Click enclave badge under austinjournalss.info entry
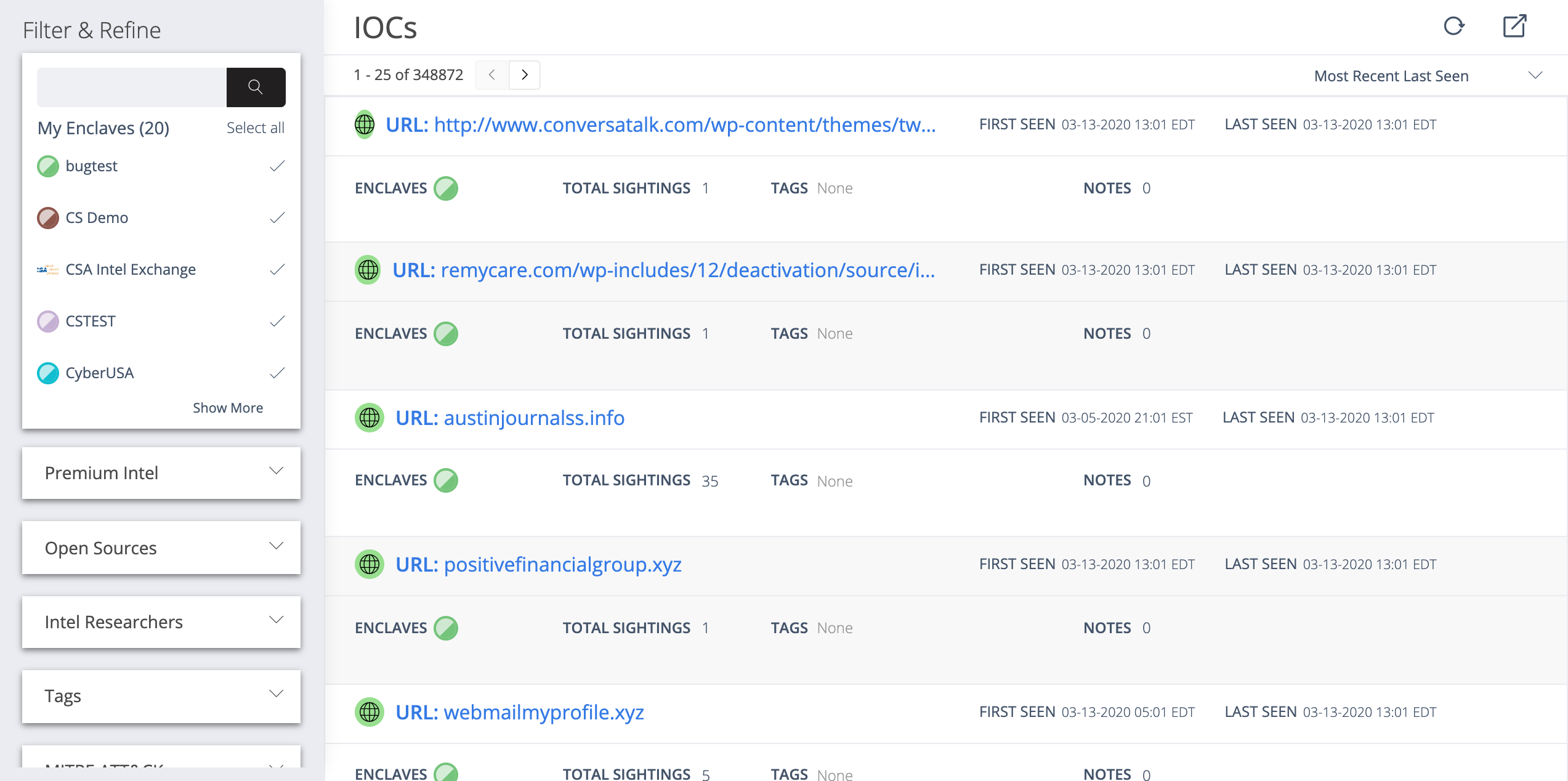The width and height of the screenshot is (1568, 781). (446, 480)
